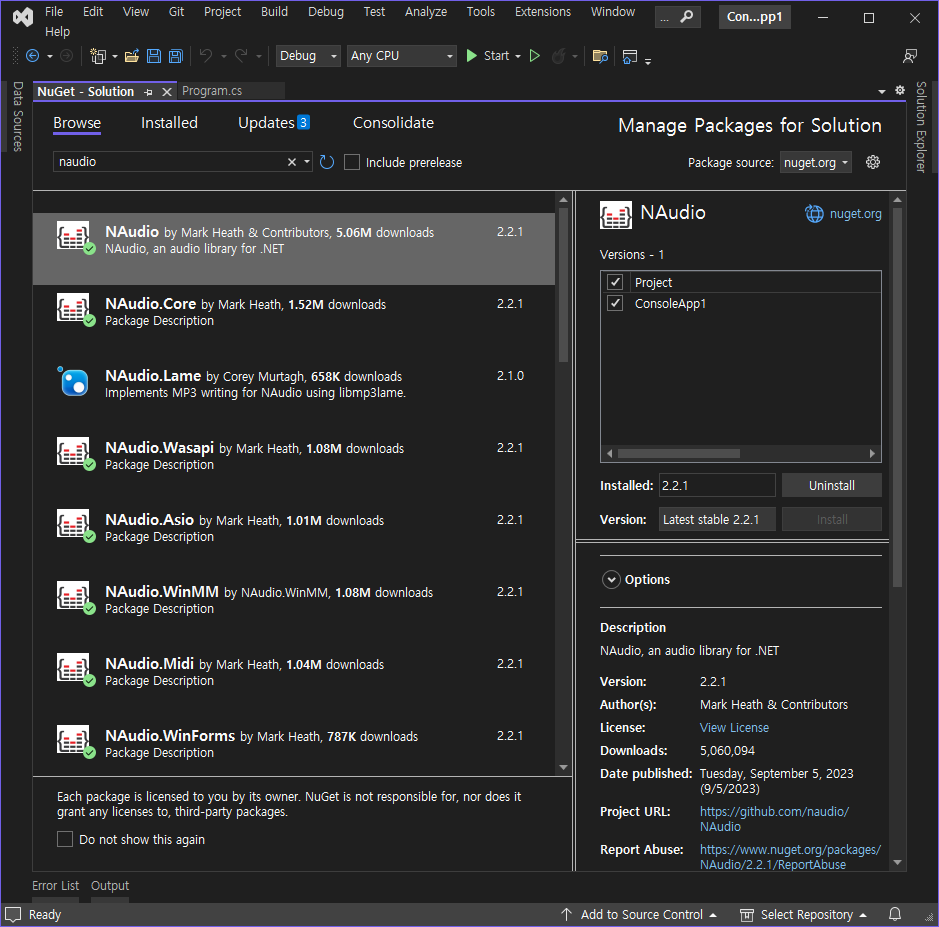Open the File menu

coord(54,12)
